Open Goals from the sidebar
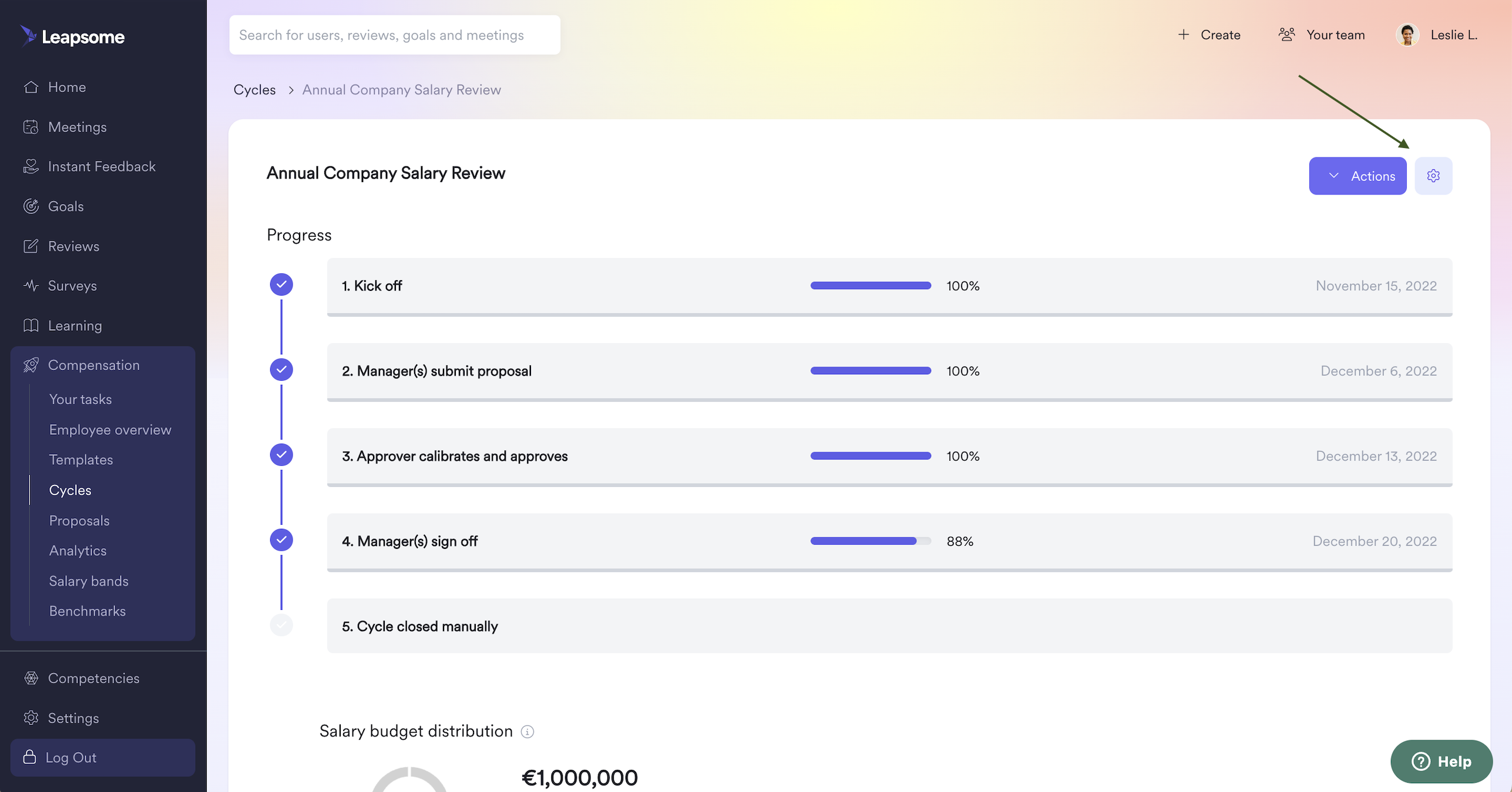 click(x=65, y=206)
